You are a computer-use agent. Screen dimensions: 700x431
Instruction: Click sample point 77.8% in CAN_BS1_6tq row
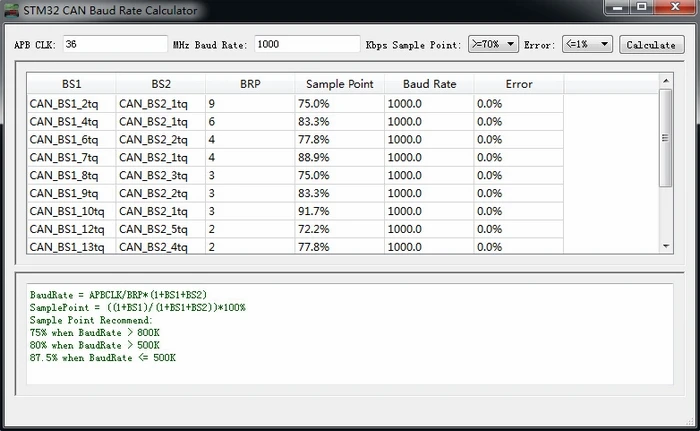tap(339, 139)
